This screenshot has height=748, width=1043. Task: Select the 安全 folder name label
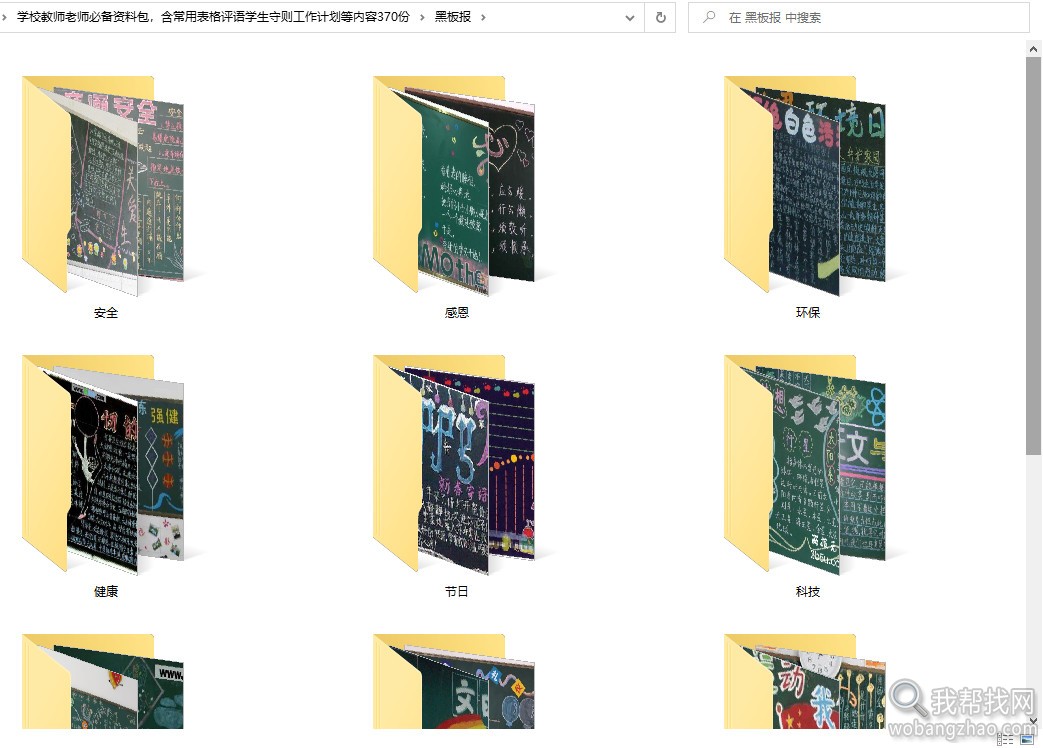coord(106,312)
